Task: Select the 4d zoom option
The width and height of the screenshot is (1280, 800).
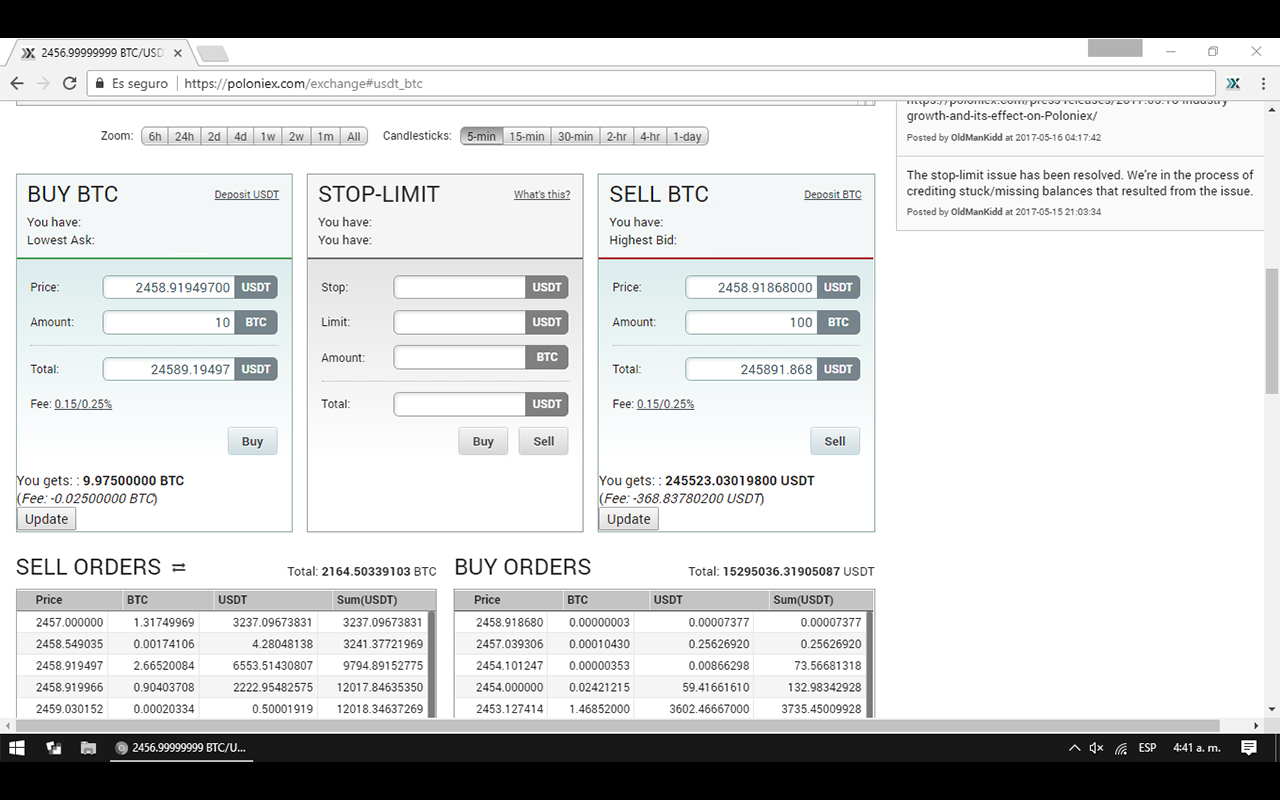Action: click(x=241, y=136)
